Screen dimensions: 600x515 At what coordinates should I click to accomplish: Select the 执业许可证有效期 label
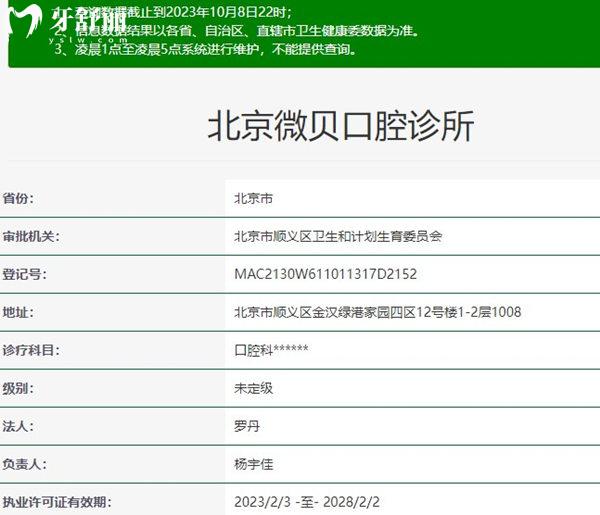coord(57,502)
